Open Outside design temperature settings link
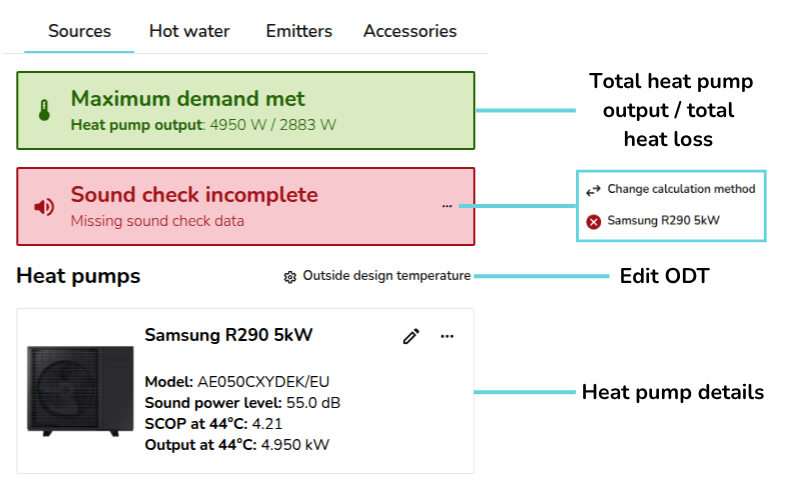 coord(386,276)
